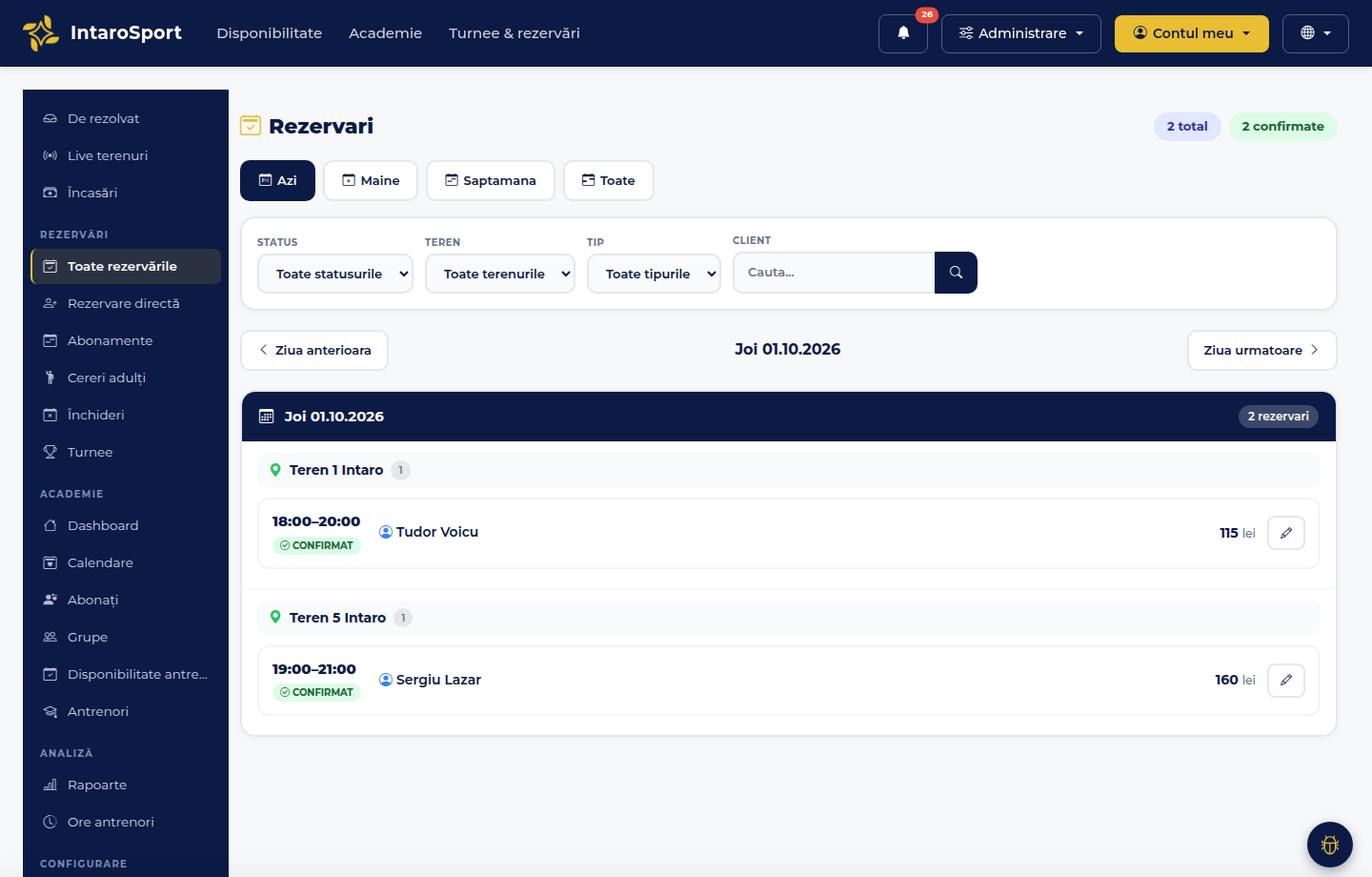This screenshot has height=877, width=1372.
Task: Open Abonamente in sidebar
Action: [126, 340]
